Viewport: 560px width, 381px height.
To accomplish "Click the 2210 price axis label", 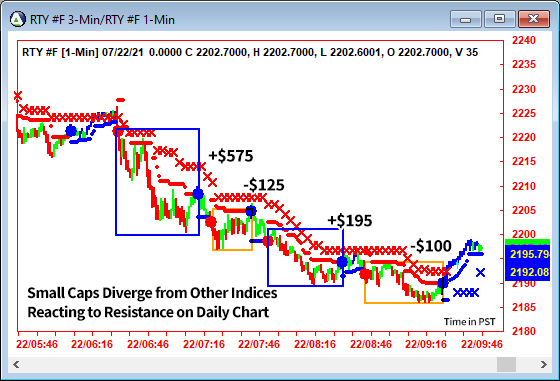I will click(x=524, y=186).
